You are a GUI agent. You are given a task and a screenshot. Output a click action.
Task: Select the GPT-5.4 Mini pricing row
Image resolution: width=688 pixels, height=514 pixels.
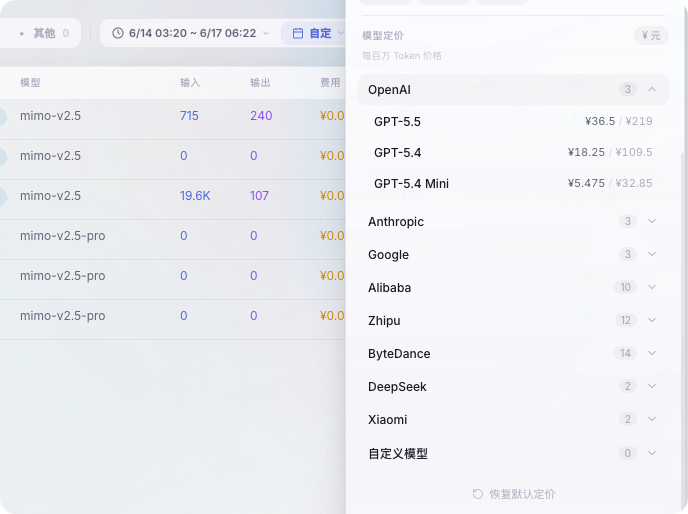point(513,183)
